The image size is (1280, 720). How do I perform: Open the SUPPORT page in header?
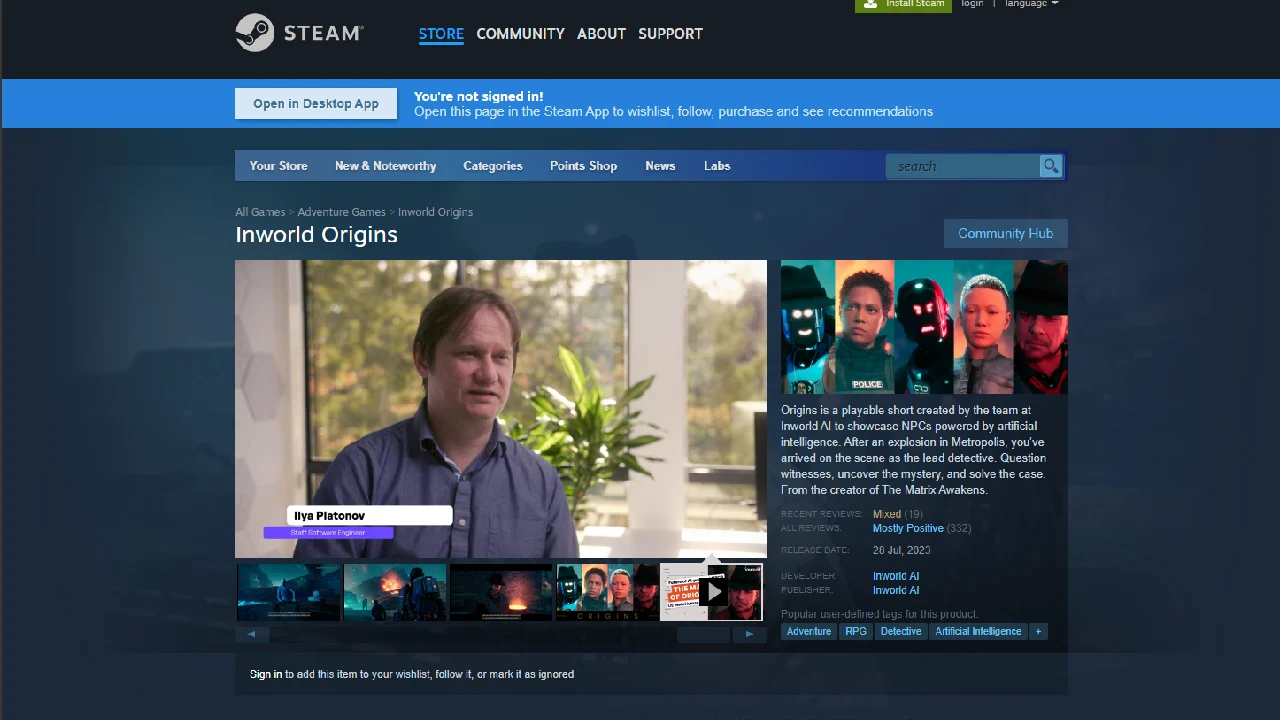click(x=670, y=34)
